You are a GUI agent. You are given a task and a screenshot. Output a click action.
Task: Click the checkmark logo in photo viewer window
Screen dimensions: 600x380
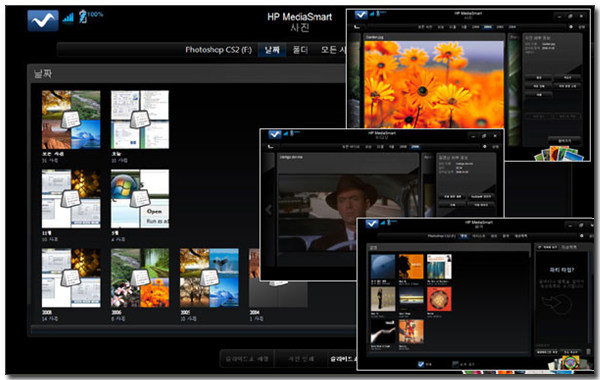[x=361, y=15]
